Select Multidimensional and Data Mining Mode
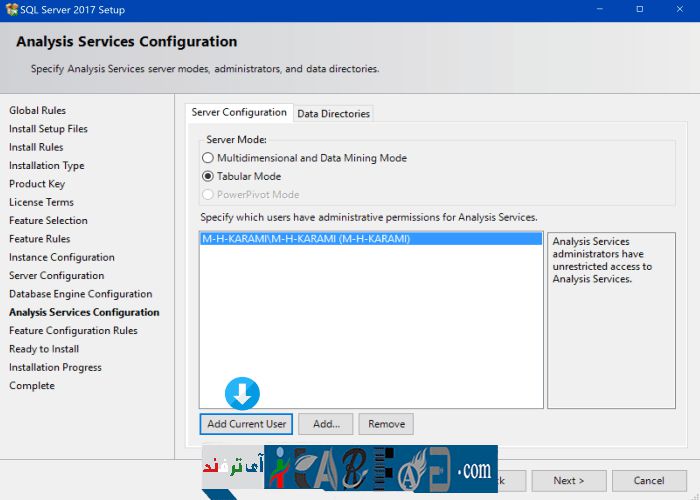Viewport: 700px width, 500px height. coord(208,158)
